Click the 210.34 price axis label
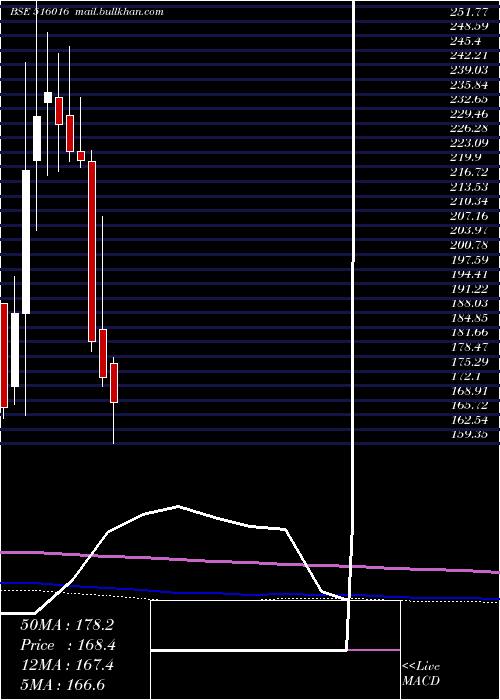 point(469,202)
